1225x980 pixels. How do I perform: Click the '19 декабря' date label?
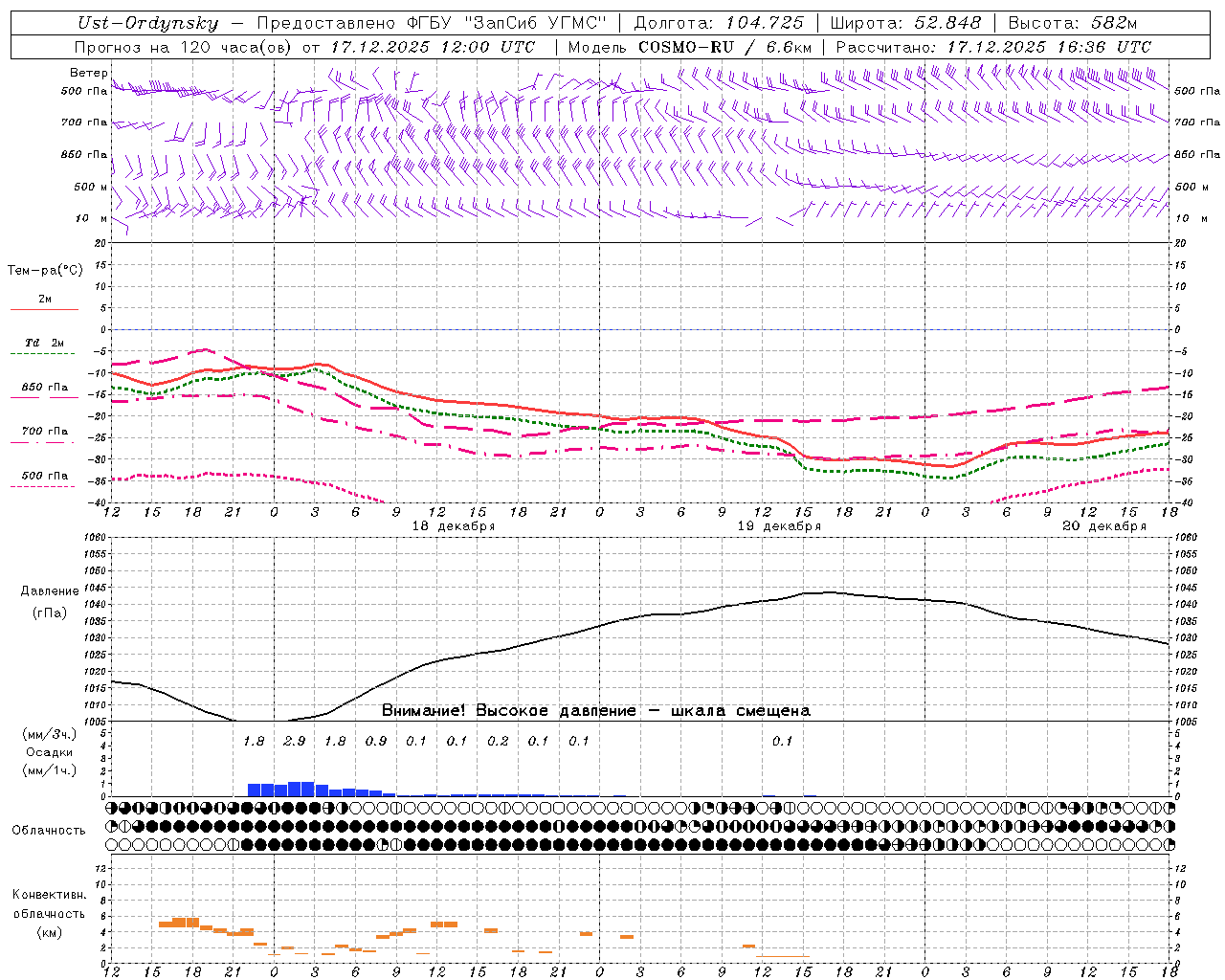[779, 526]
